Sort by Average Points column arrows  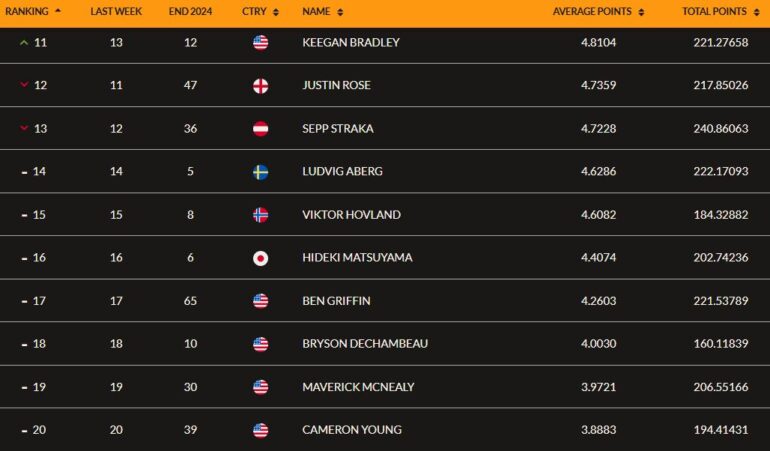tap(641, 12)
